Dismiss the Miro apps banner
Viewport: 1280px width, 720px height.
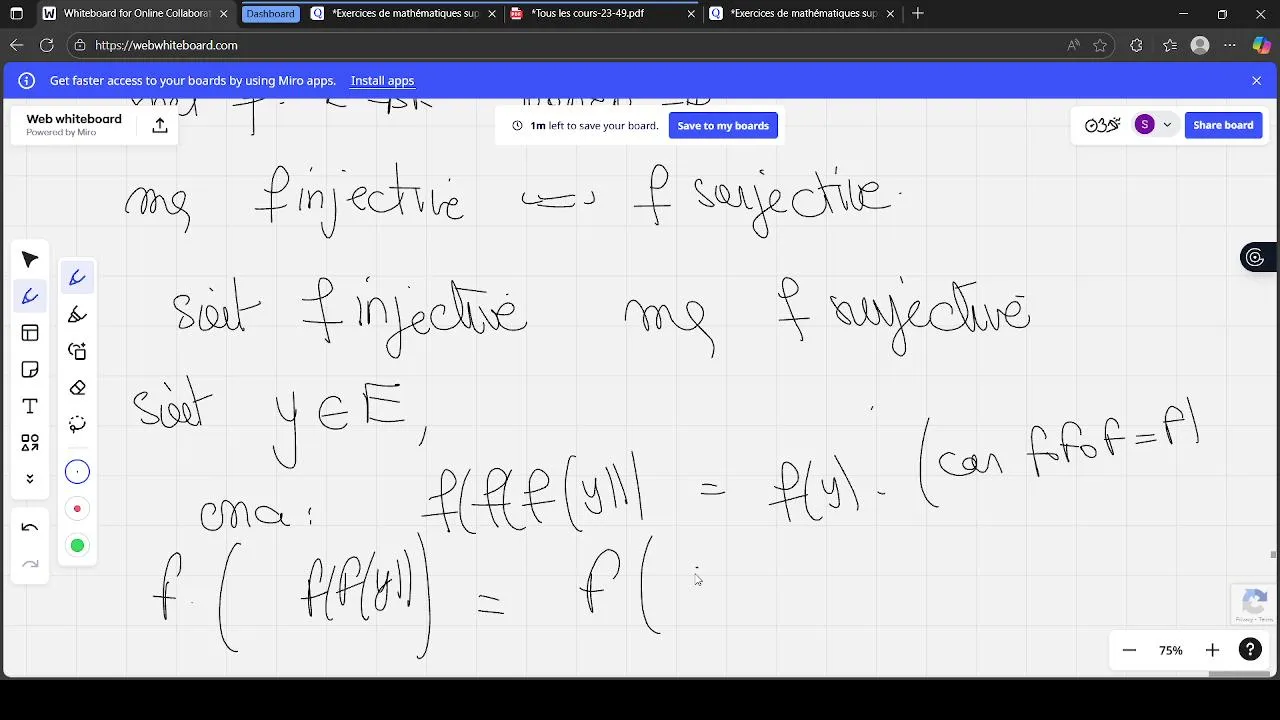coord(1257,81)
